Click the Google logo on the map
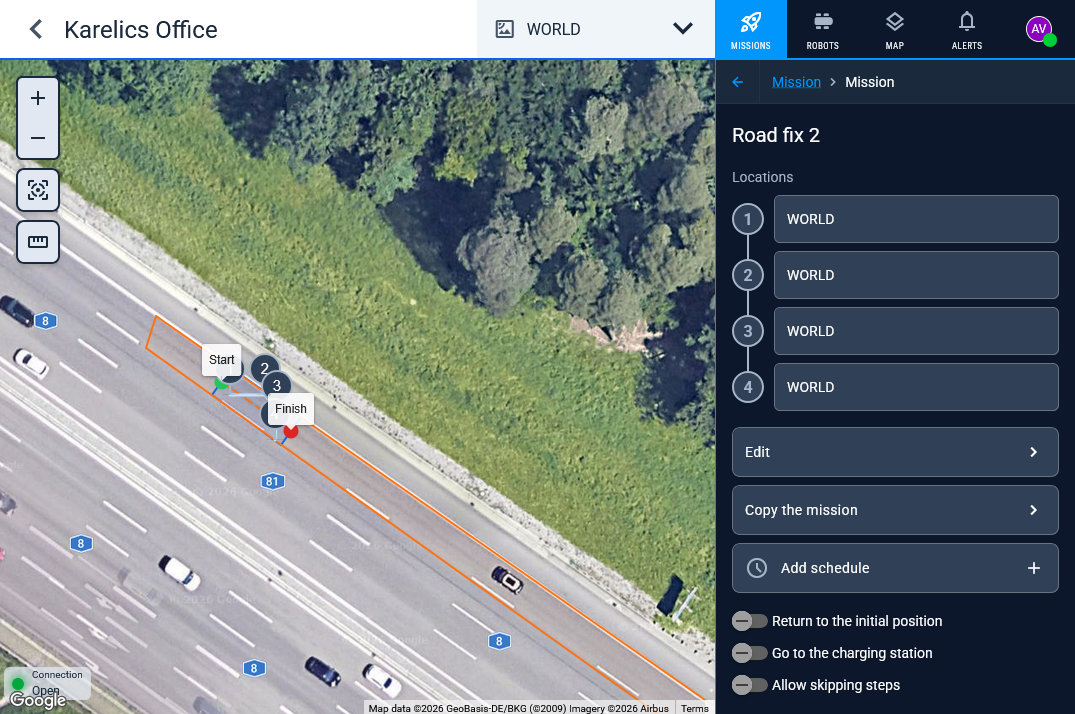The height and width of the screenshot is (714, 1075). coord(38,700)
